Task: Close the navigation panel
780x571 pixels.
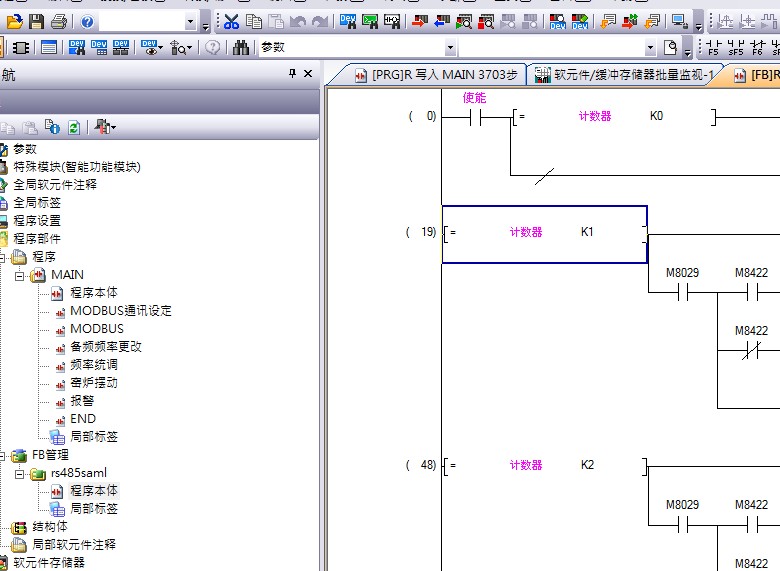Action: [308, 74]
